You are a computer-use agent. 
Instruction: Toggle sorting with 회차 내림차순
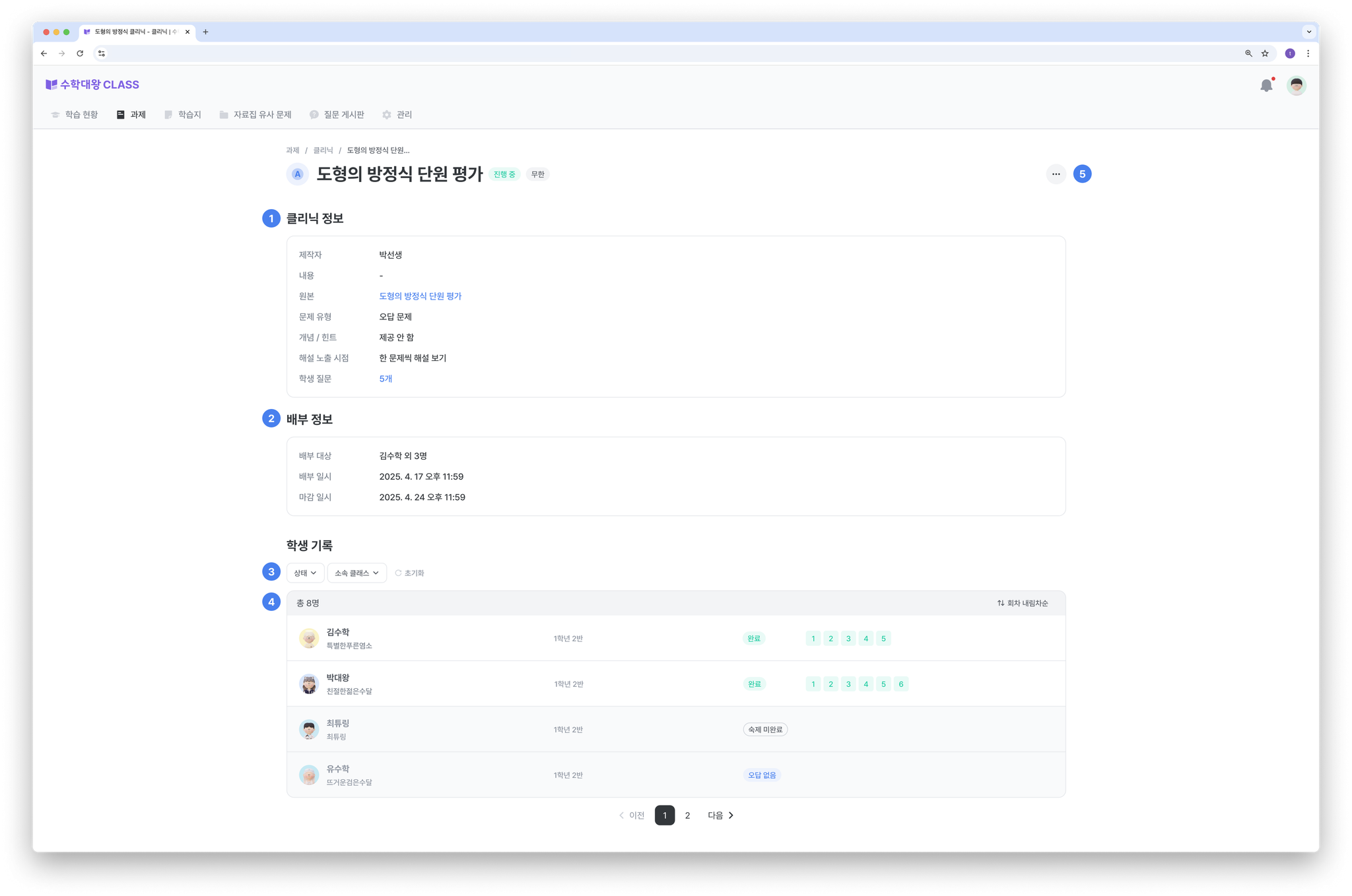[1023, 603]
